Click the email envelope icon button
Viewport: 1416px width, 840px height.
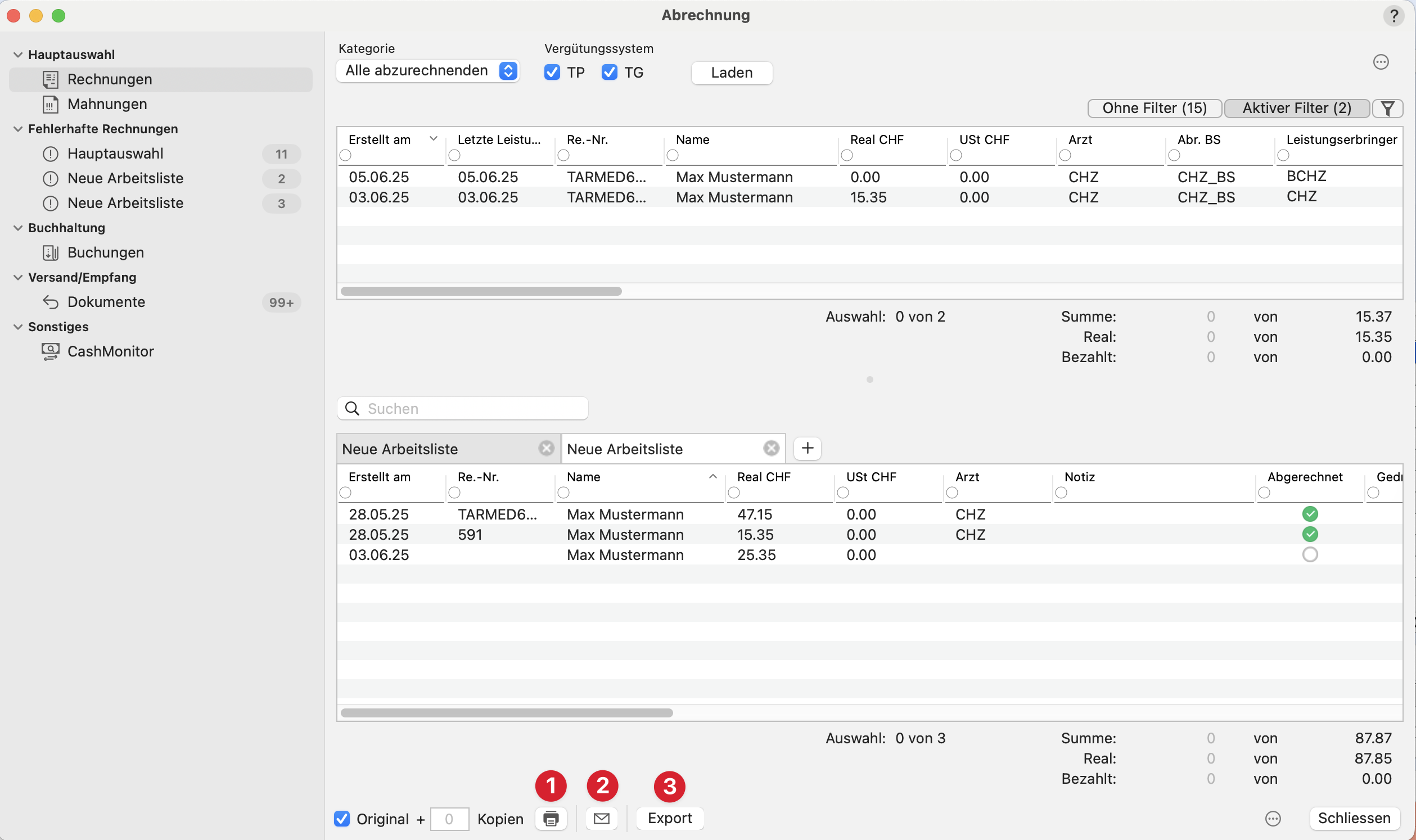pyautogui.click(x=601, y=819)
